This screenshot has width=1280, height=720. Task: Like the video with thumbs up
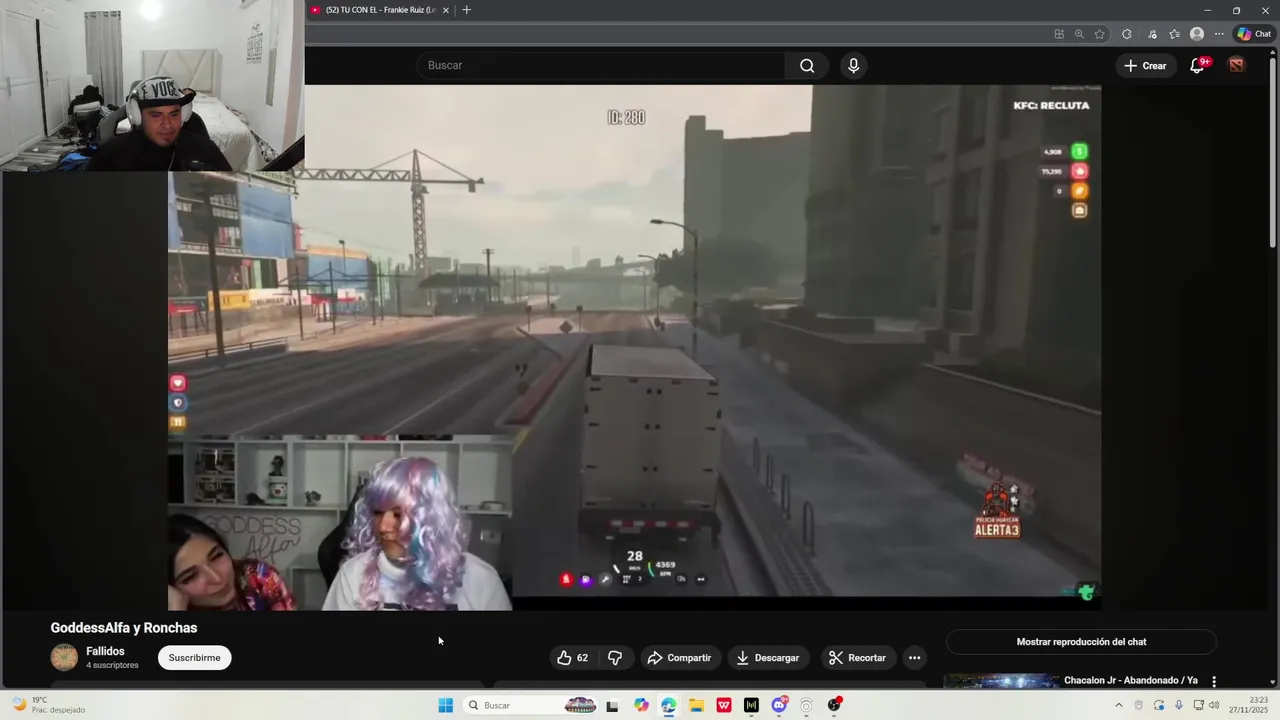click(x=573, y=658)
